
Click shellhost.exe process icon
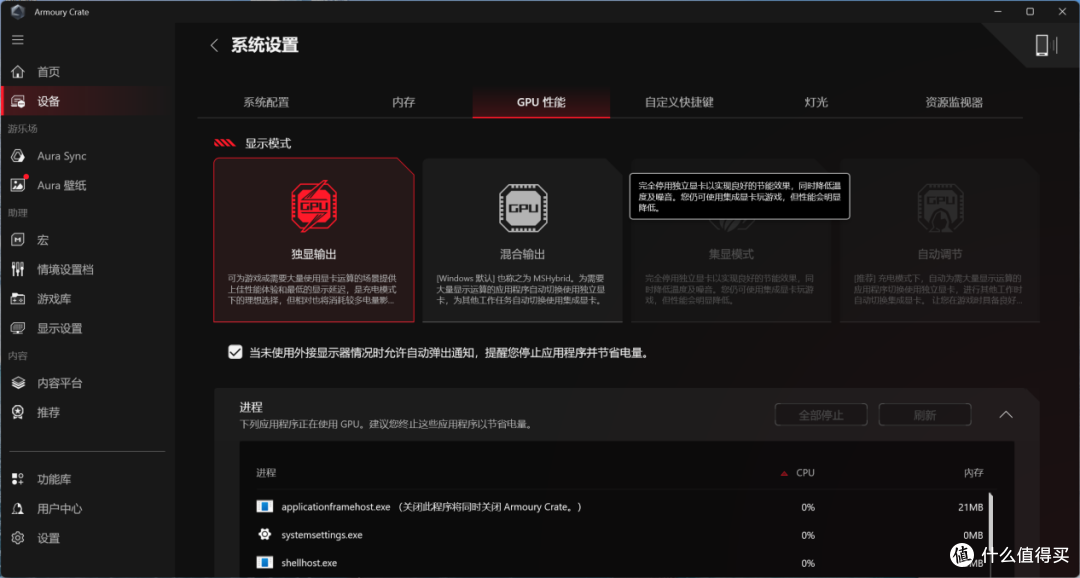pos(264,563)
